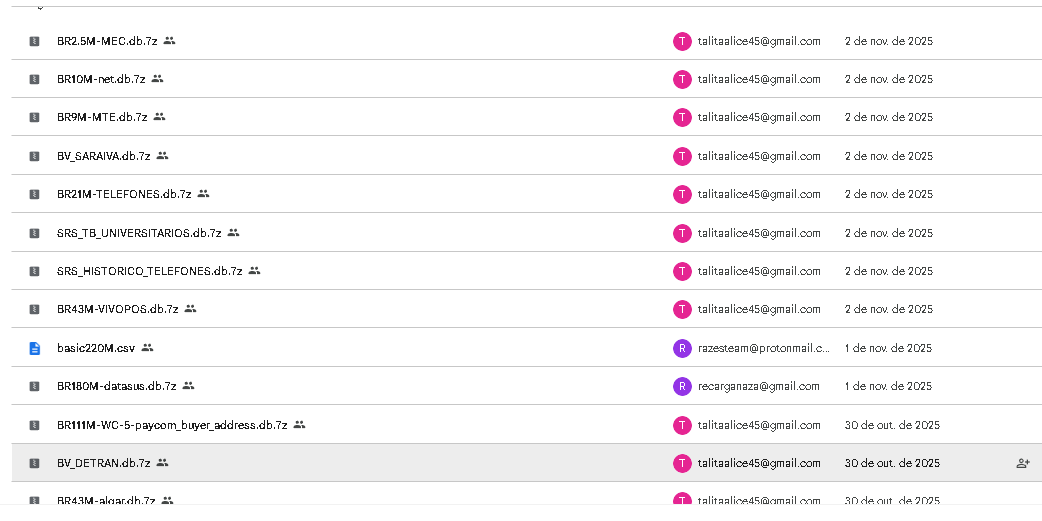This screenshot has width=1042, height=521.
Task: Select file name BR10M-net.db.7z
Action: tap(102, 79)
